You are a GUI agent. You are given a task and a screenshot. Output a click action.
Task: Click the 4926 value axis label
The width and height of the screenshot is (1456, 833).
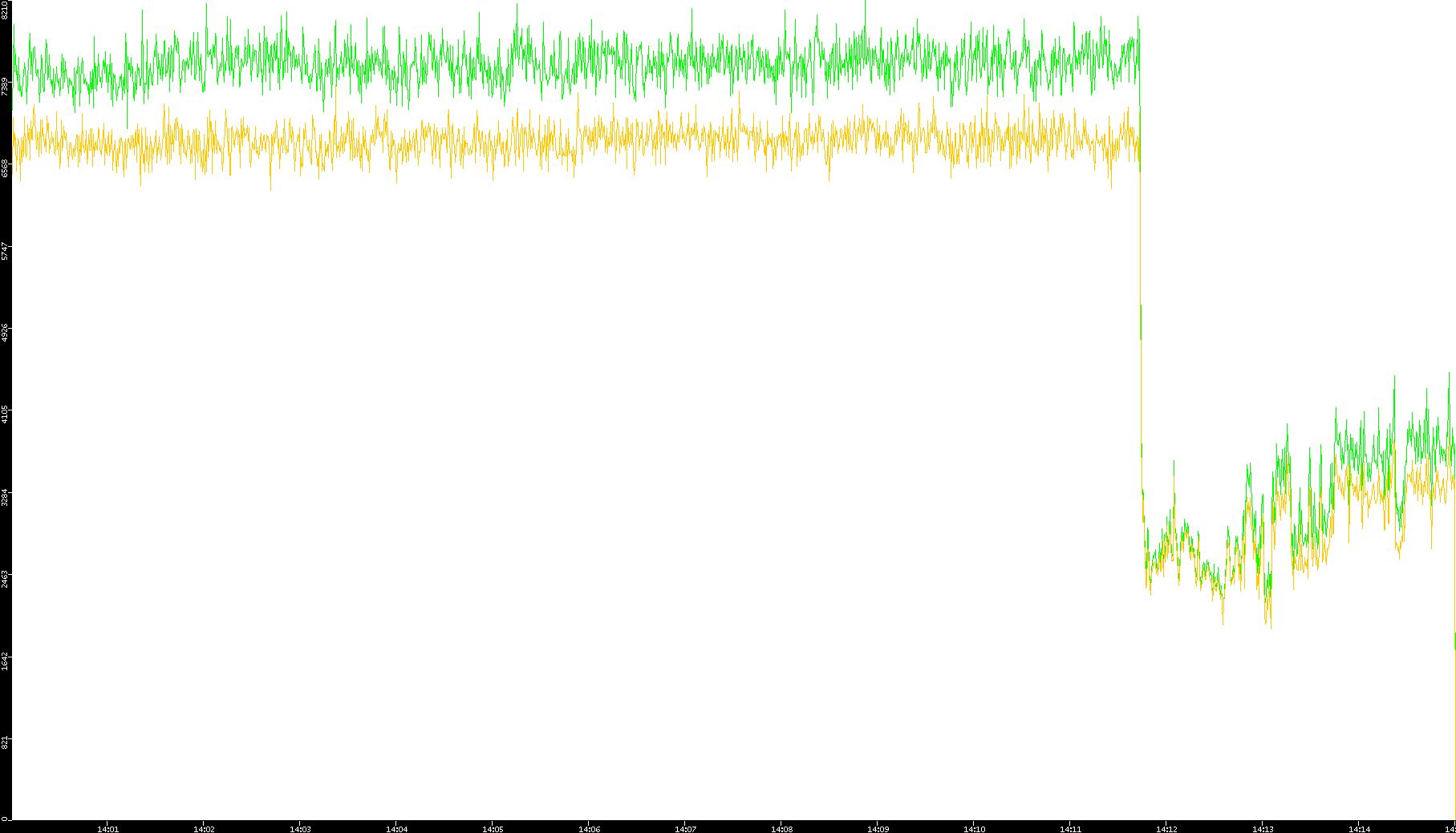coord(5,333)
